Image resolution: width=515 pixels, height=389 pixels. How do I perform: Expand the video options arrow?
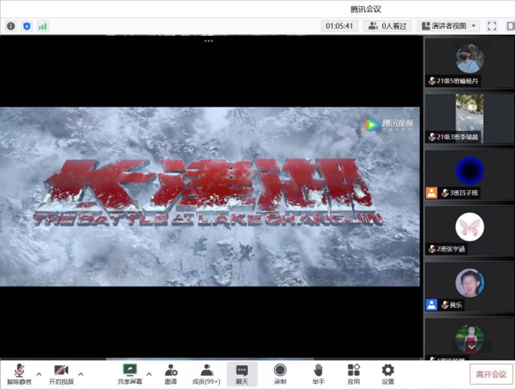[81, 374]
